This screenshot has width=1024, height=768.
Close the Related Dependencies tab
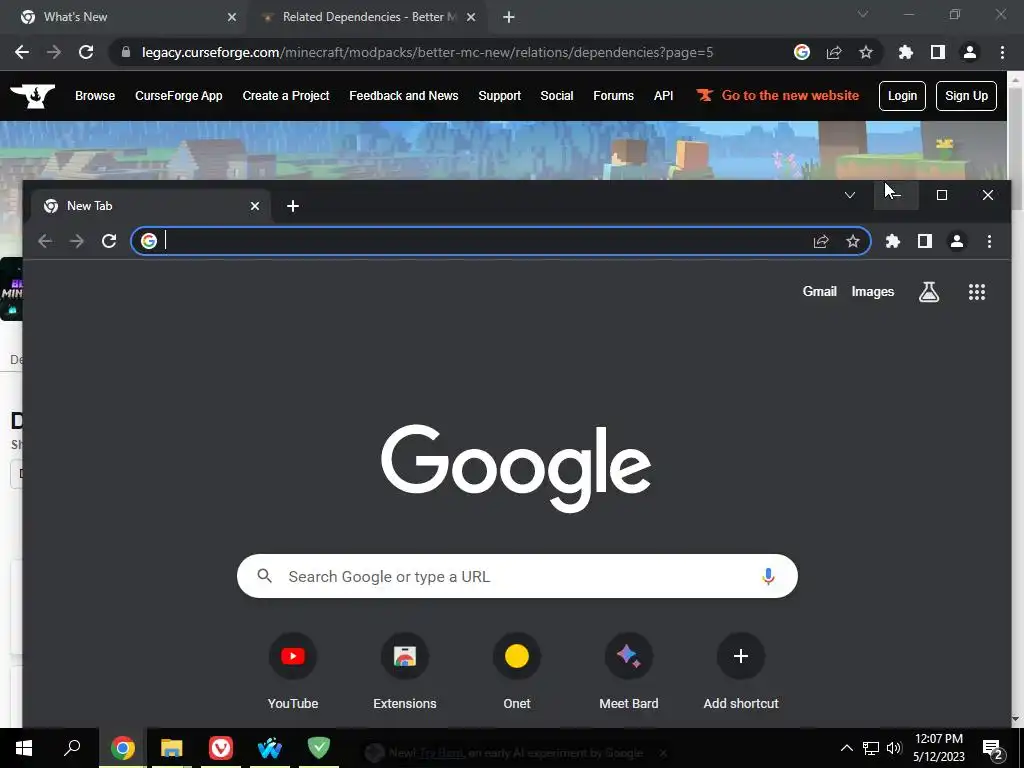pos(471,17)
